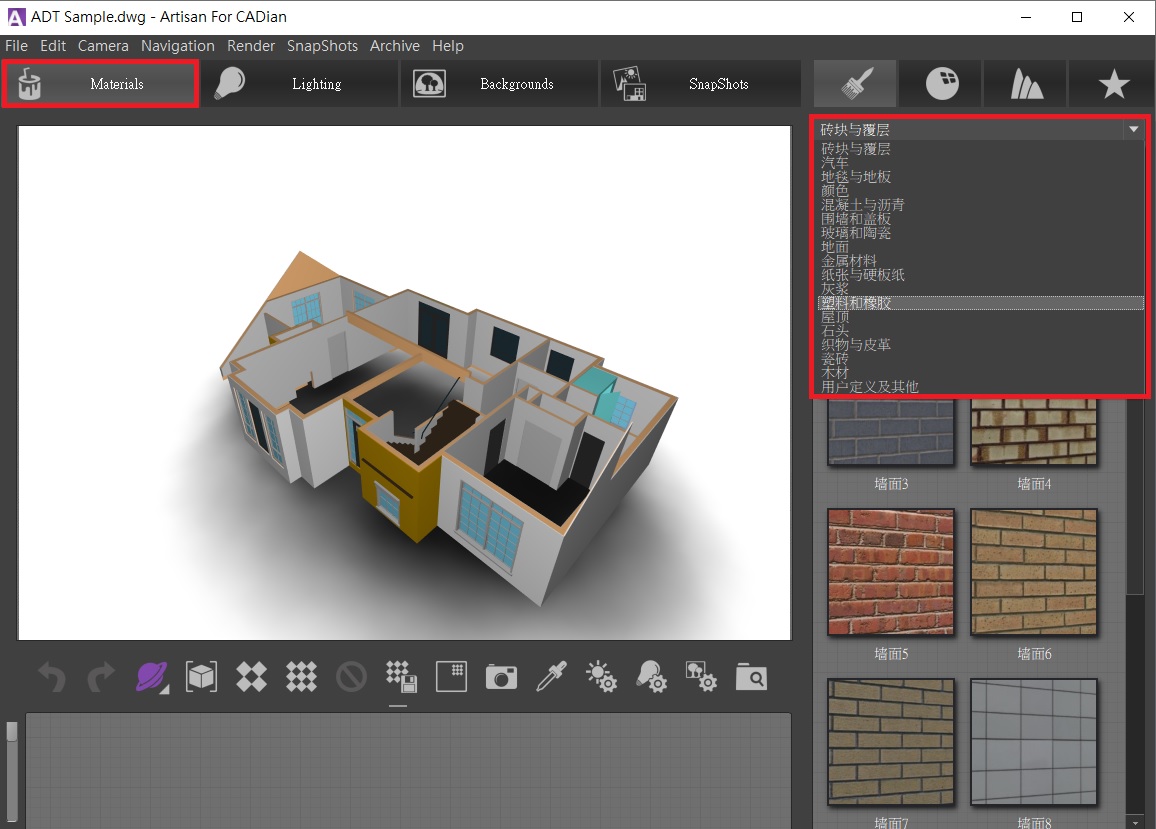Select the 墙面5 red brick thumbnail
Screen dimensions: 1156x829
(x=891, y=573)
